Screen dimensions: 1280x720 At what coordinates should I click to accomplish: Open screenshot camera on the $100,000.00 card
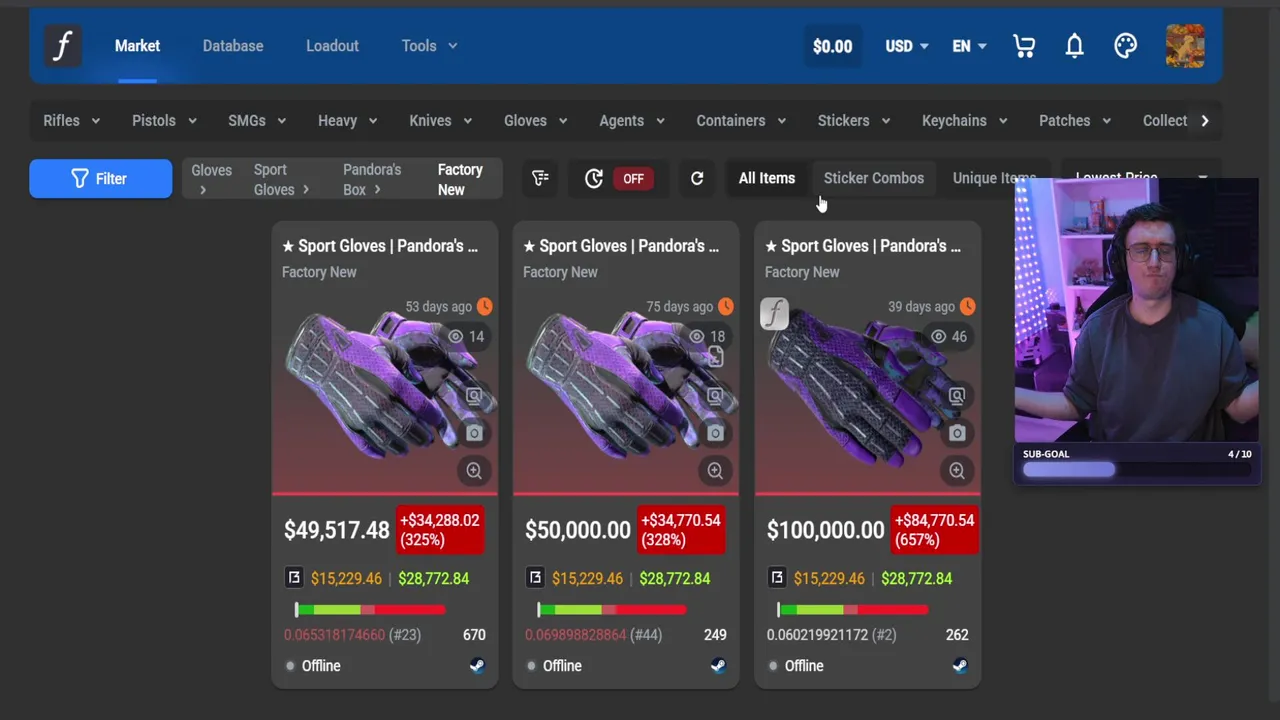(x=957, y=433)
